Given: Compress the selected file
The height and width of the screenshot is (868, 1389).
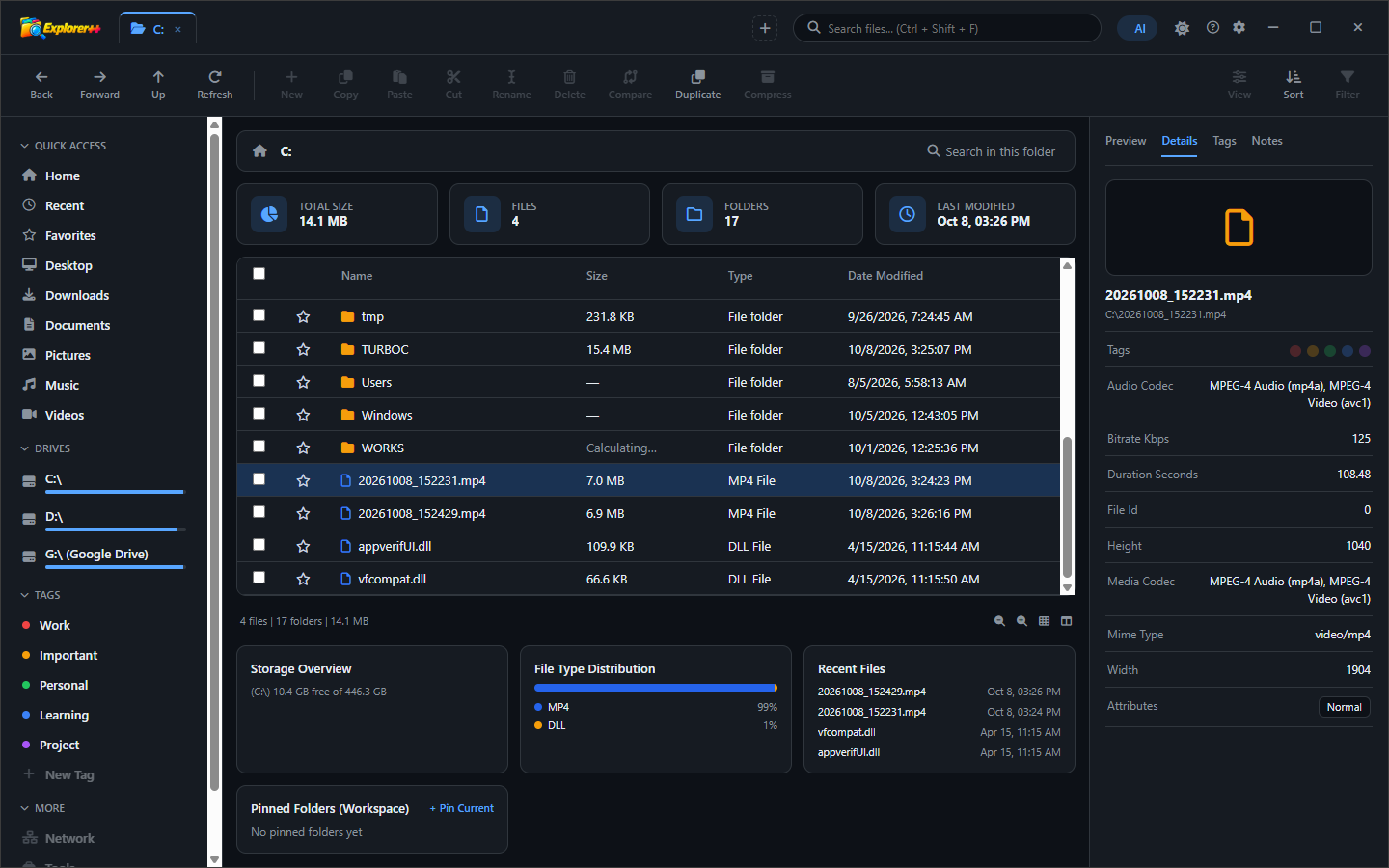Looking at the screenshot, I should (768, 85).
